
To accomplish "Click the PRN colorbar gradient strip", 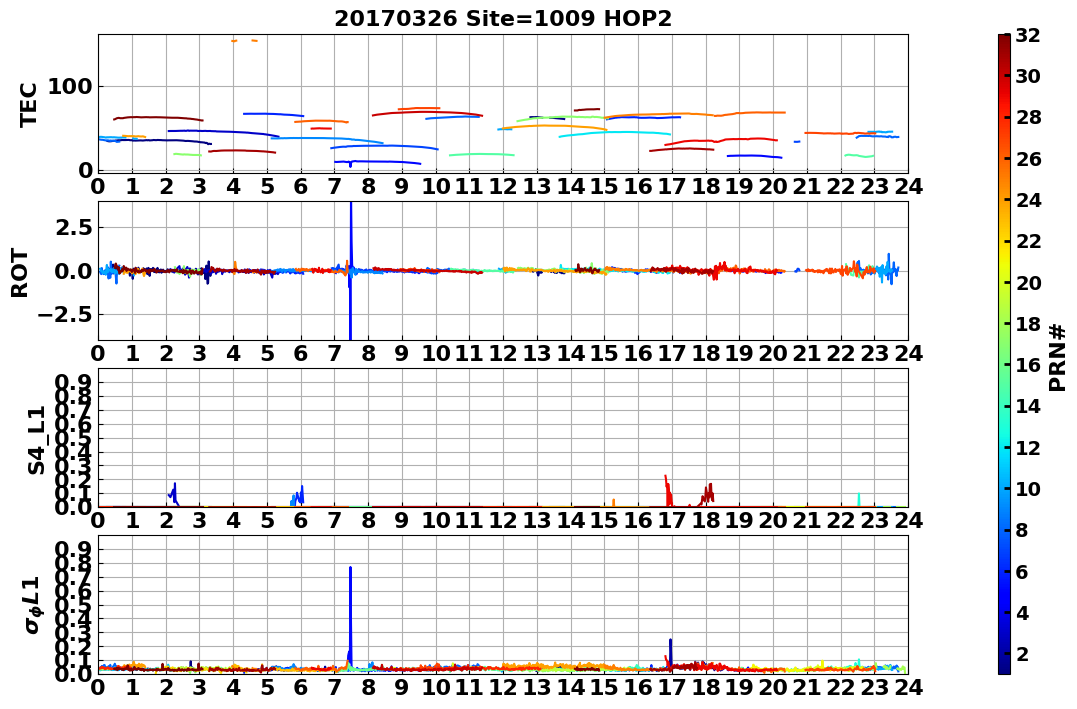I will (1004, 354).
